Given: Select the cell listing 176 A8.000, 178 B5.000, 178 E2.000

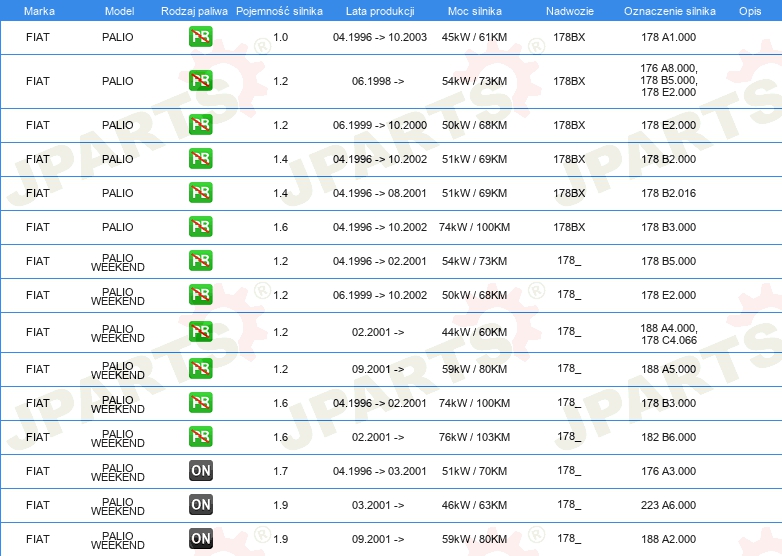Looking at the screenshot, I should point(668,80).
